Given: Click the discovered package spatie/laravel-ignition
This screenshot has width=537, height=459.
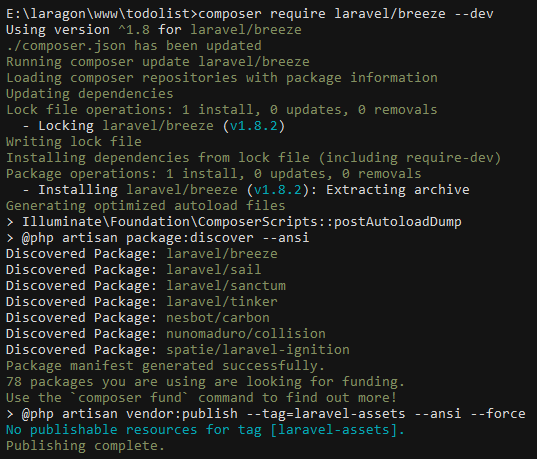Looking at the screenshot, I should (258, 350).
